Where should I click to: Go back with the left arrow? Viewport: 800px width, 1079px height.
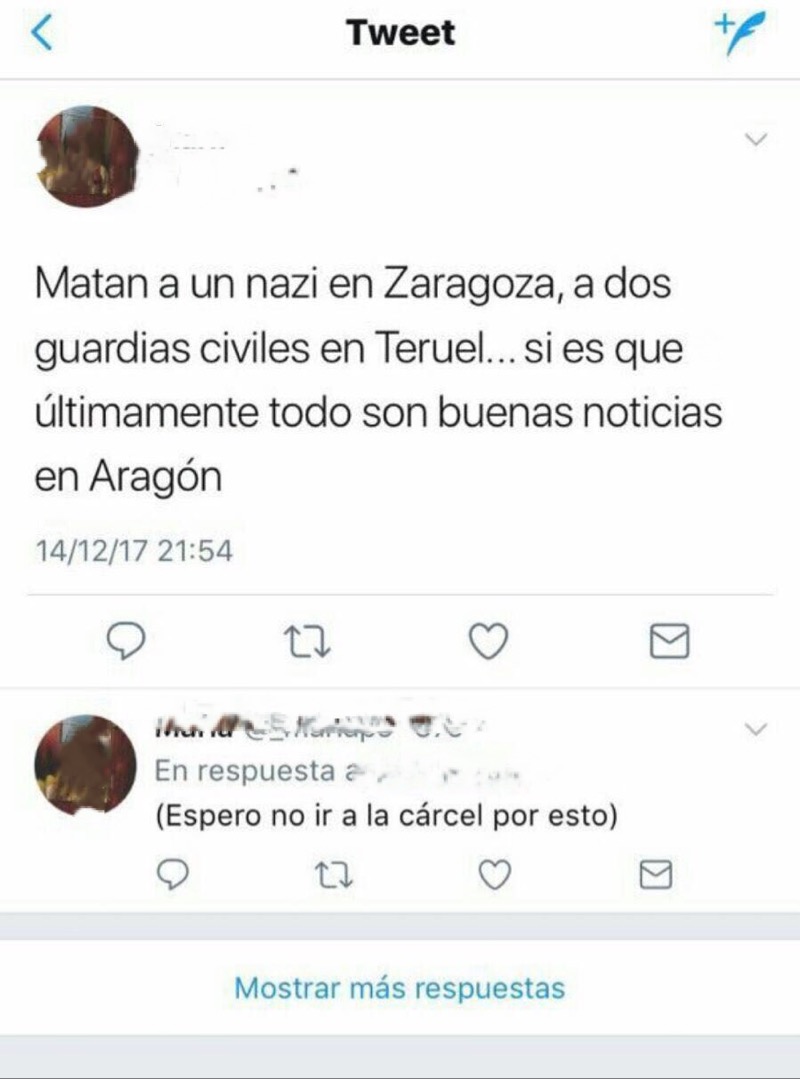click(43, 33)
